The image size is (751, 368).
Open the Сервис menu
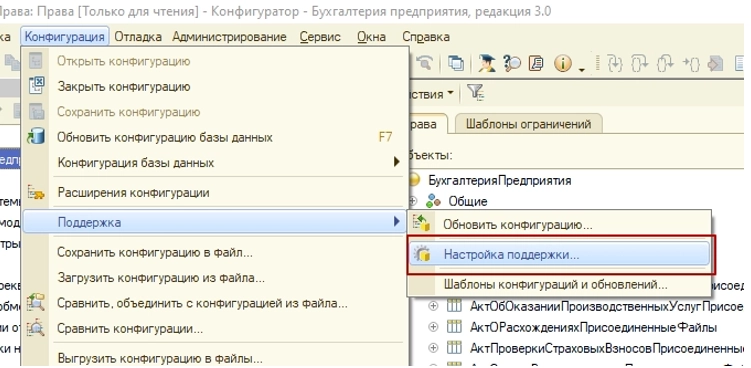(320, 37)
